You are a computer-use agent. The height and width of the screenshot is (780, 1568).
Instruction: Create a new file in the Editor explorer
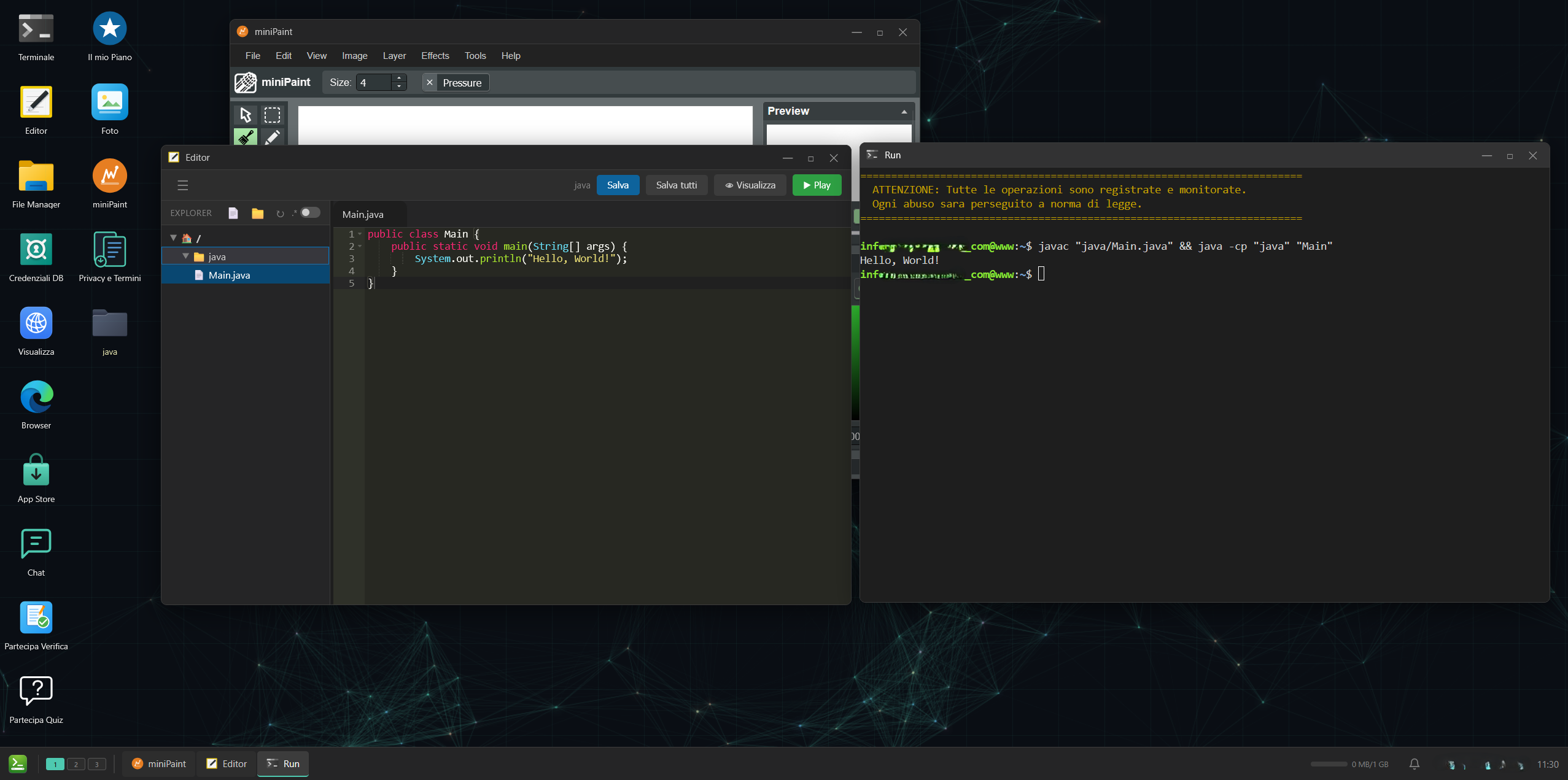pyautogui.click(x=233, y=213)
